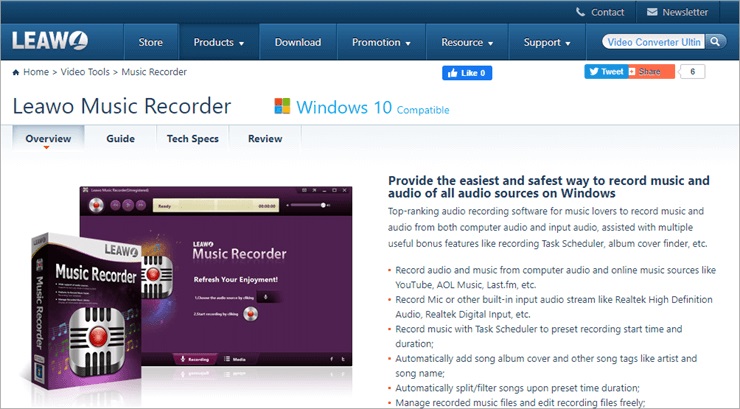Image resolution: width=740 pixels, height=409 pixels.
Task: Switch to the Review tab
Action: (265, 139)
